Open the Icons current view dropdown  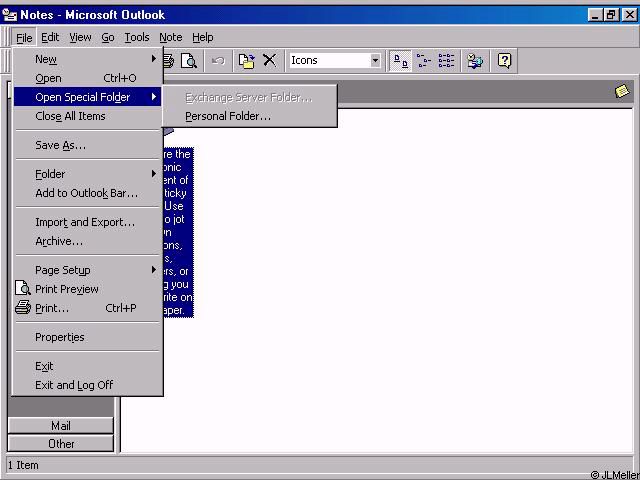(375, 61)
